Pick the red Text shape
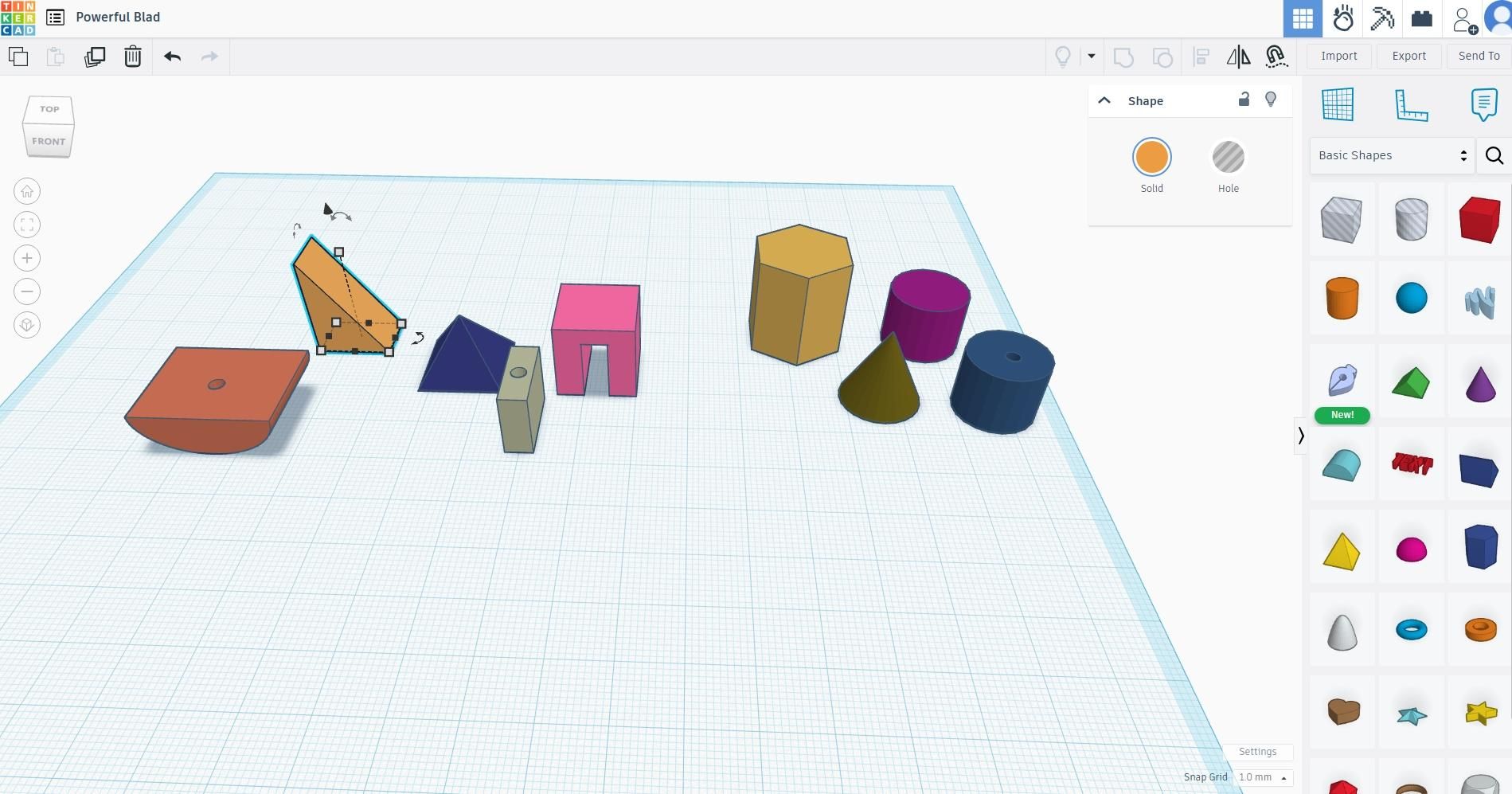This screenshot has width=1512, height=794. coord(1412,463)
